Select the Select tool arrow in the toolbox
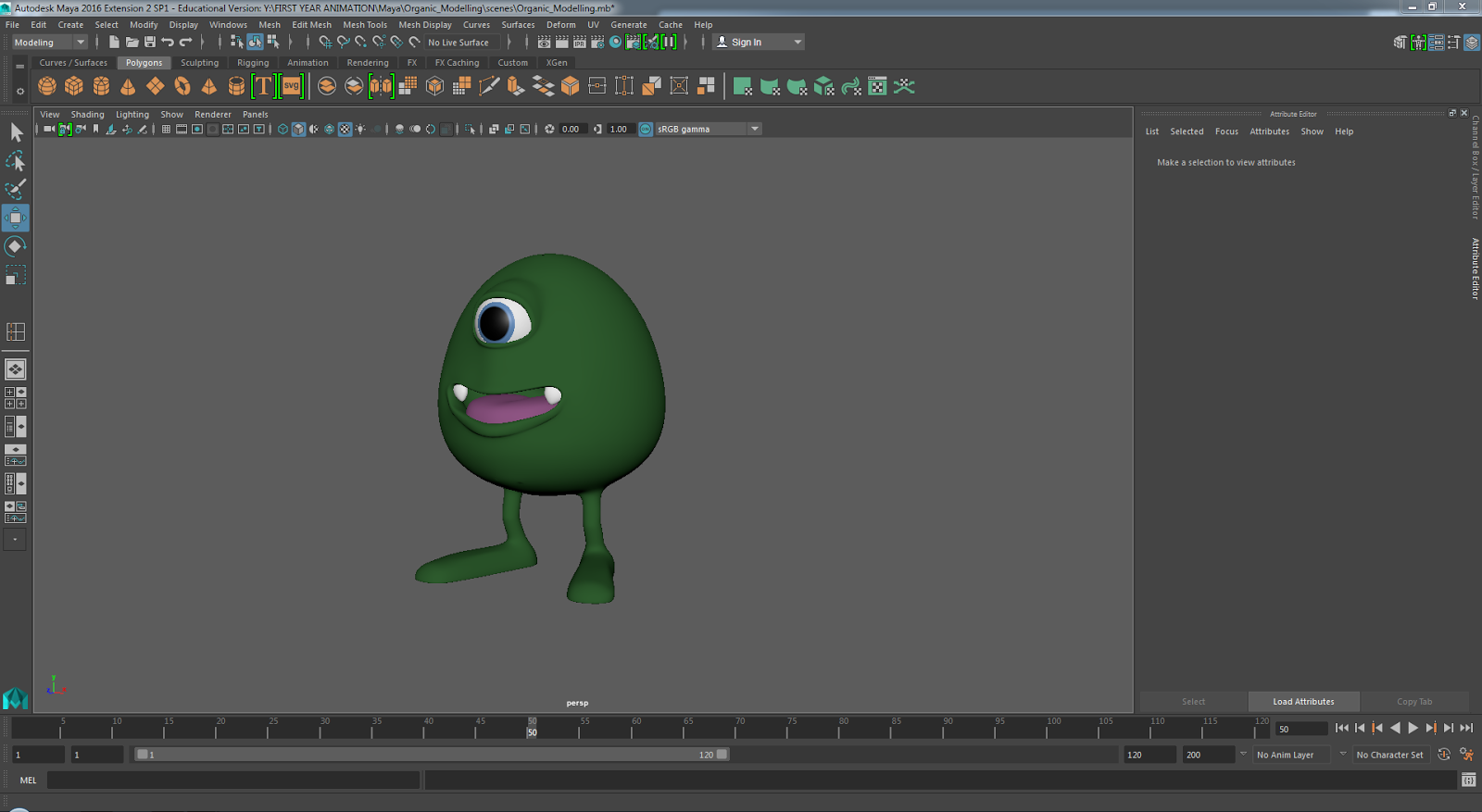 (x=16, y=132)
